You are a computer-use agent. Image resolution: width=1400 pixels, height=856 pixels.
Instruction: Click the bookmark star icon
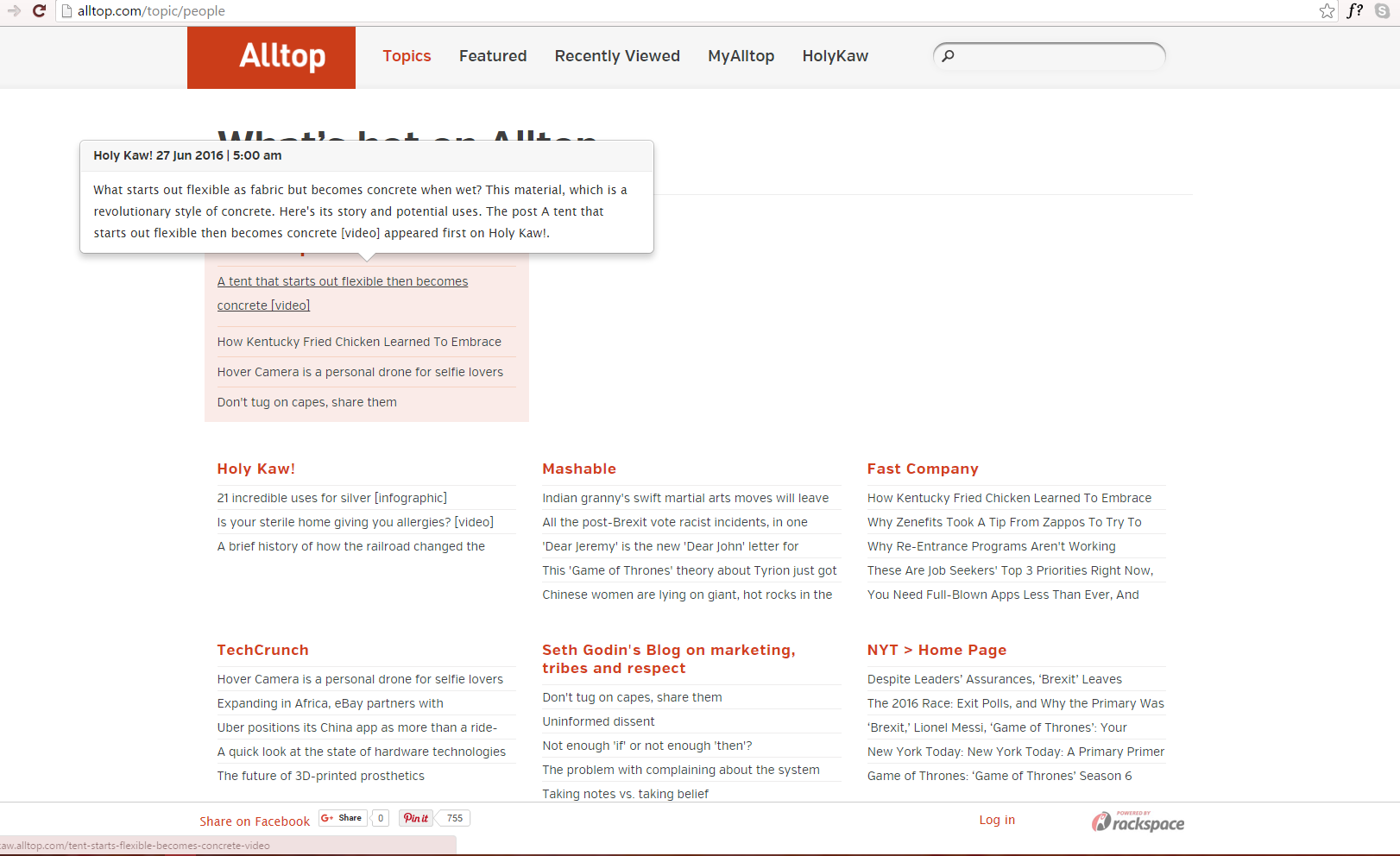pos(1327,11)
